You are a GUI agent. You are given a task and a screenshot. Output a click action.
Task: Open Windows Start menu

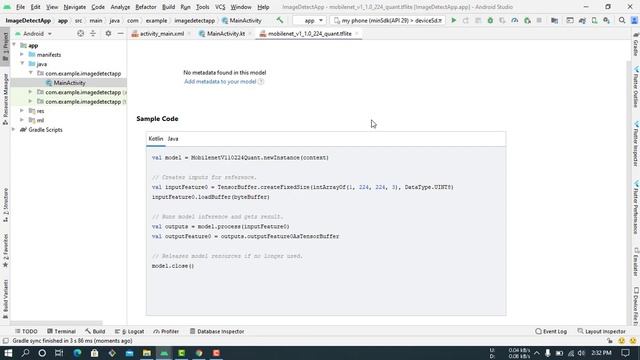point(8,353)
